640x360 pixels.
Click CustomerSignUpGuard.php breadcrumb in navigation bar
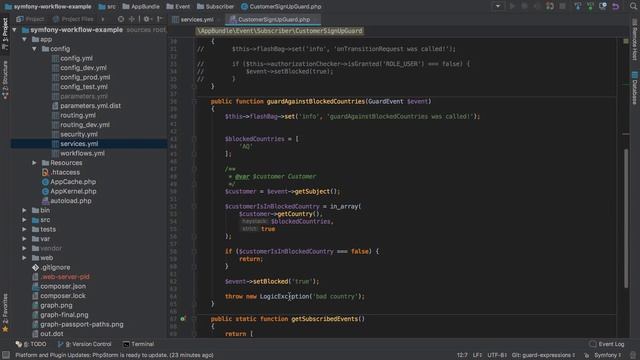(281, 7)
